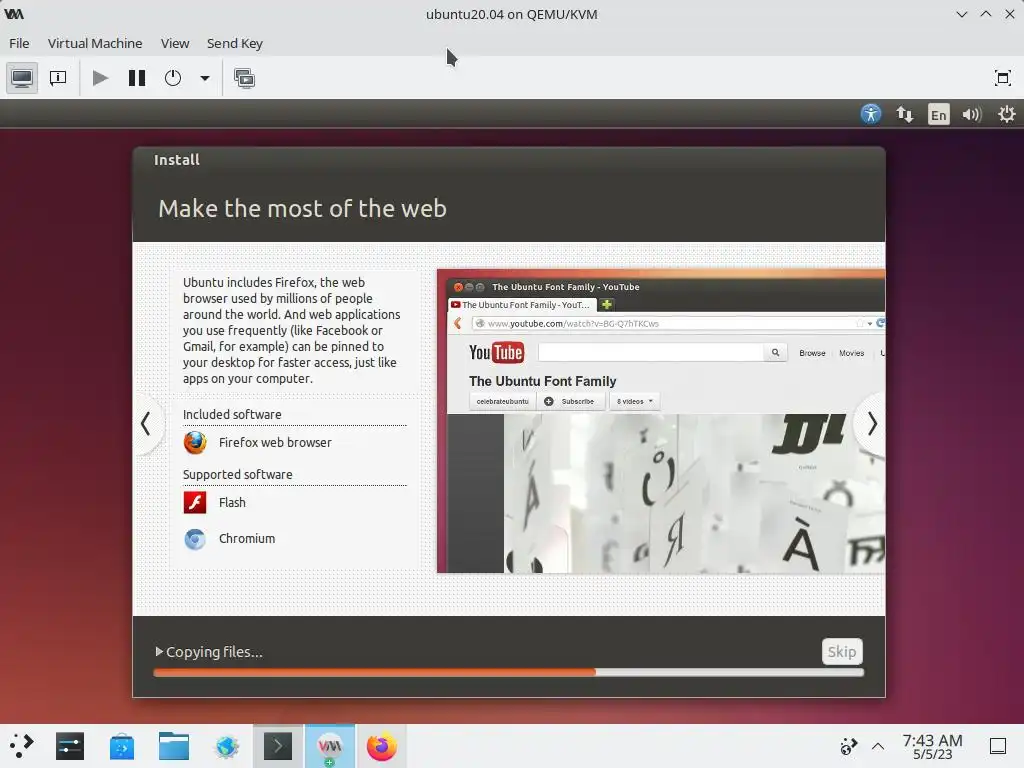1024x768 pixels.
Task: Expand hidden system tray icons
Action: pyautogui.click(x=878, y=746)
